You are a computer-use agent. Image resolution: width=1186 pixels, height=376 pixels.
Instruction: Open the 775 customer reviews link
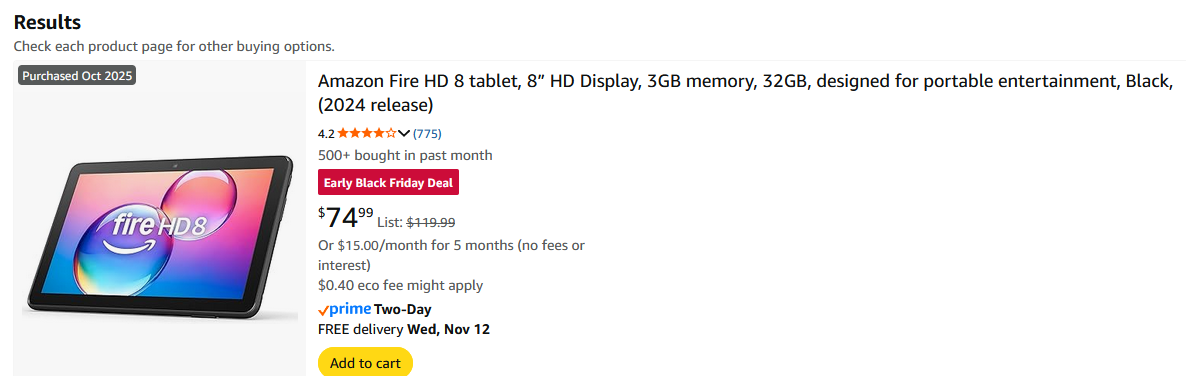click(427, 134)
